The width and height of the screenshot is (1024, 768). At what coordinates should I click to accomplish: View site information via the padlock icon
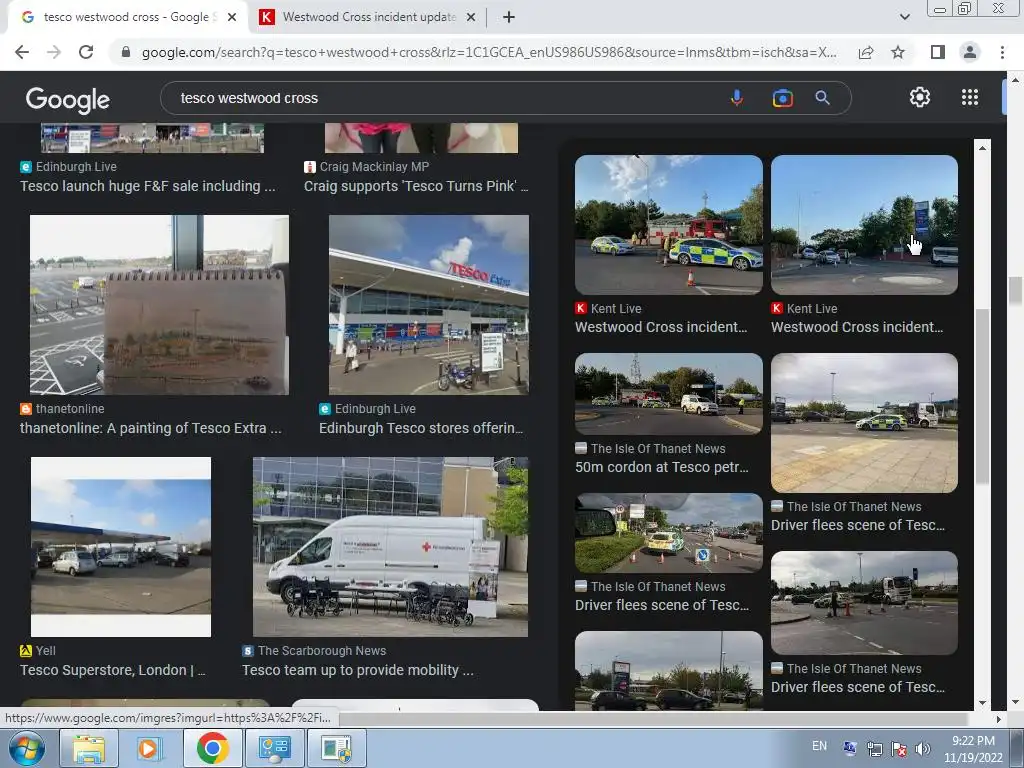[126, 52]
